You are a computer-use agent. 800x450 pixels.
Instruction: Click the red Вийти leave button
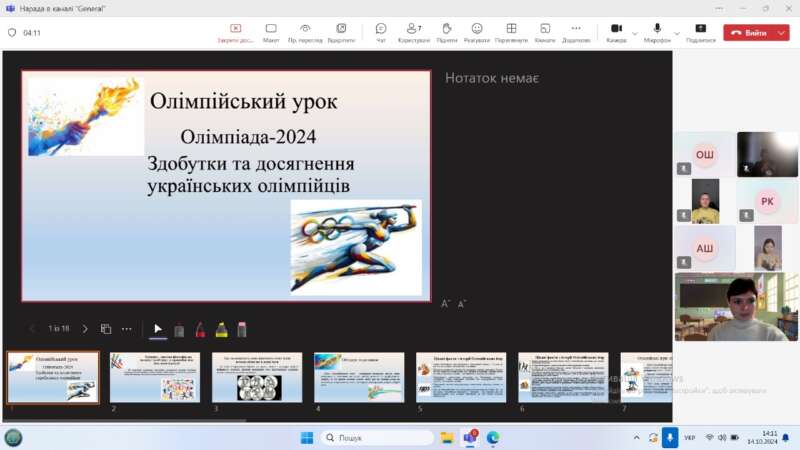(x=748, y=32)
